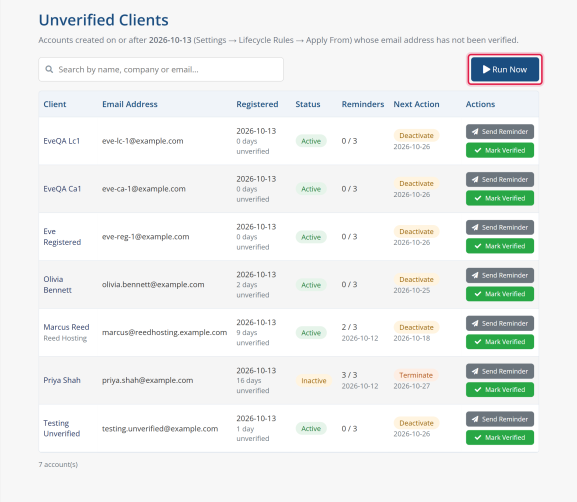577x502 pixels.
Task: Mark Eve Registered as verified
Action: point(500,246)
